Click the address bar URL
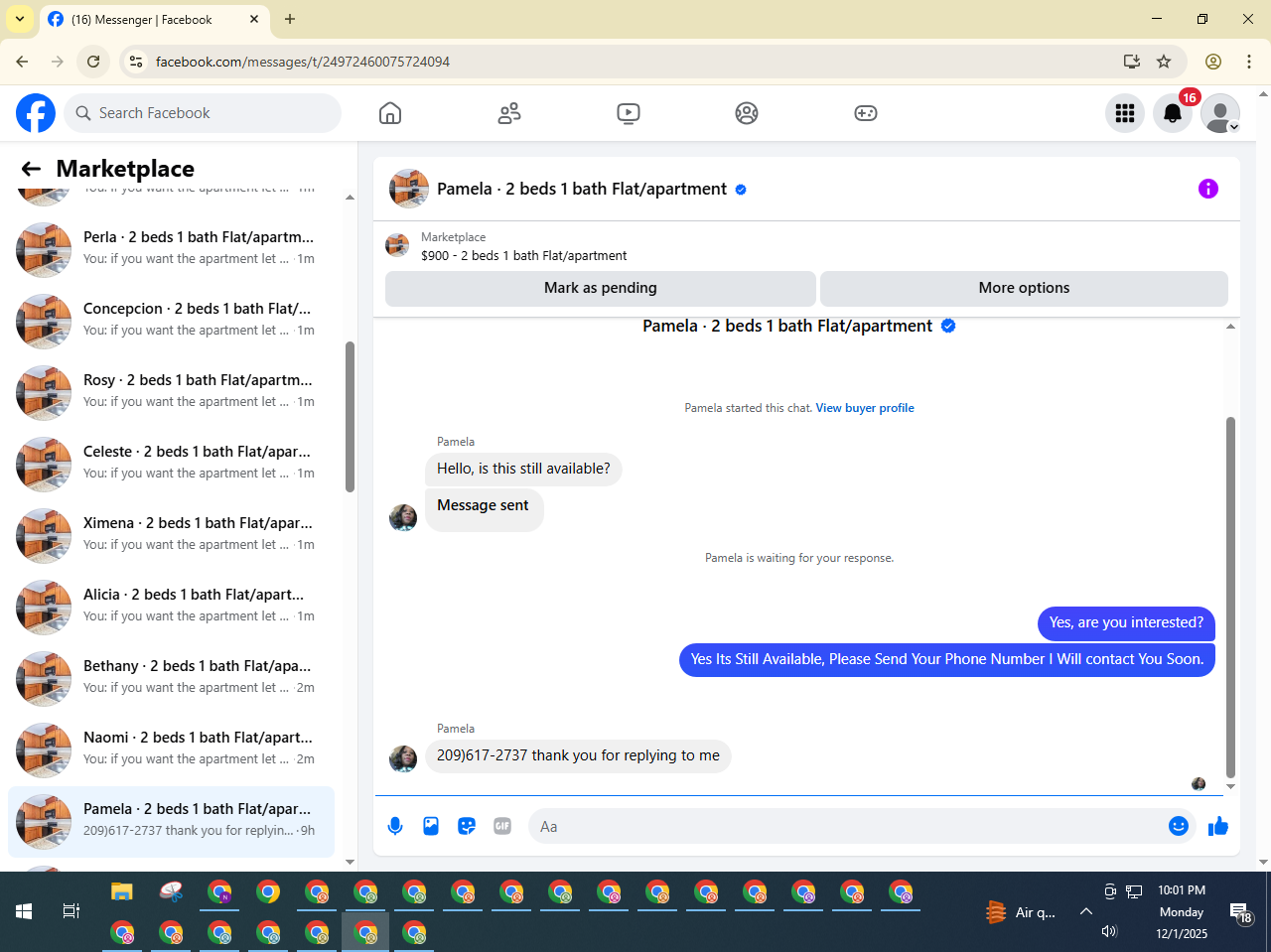The width and height of the screenshot is (1271, 952). tap(303, 62)
